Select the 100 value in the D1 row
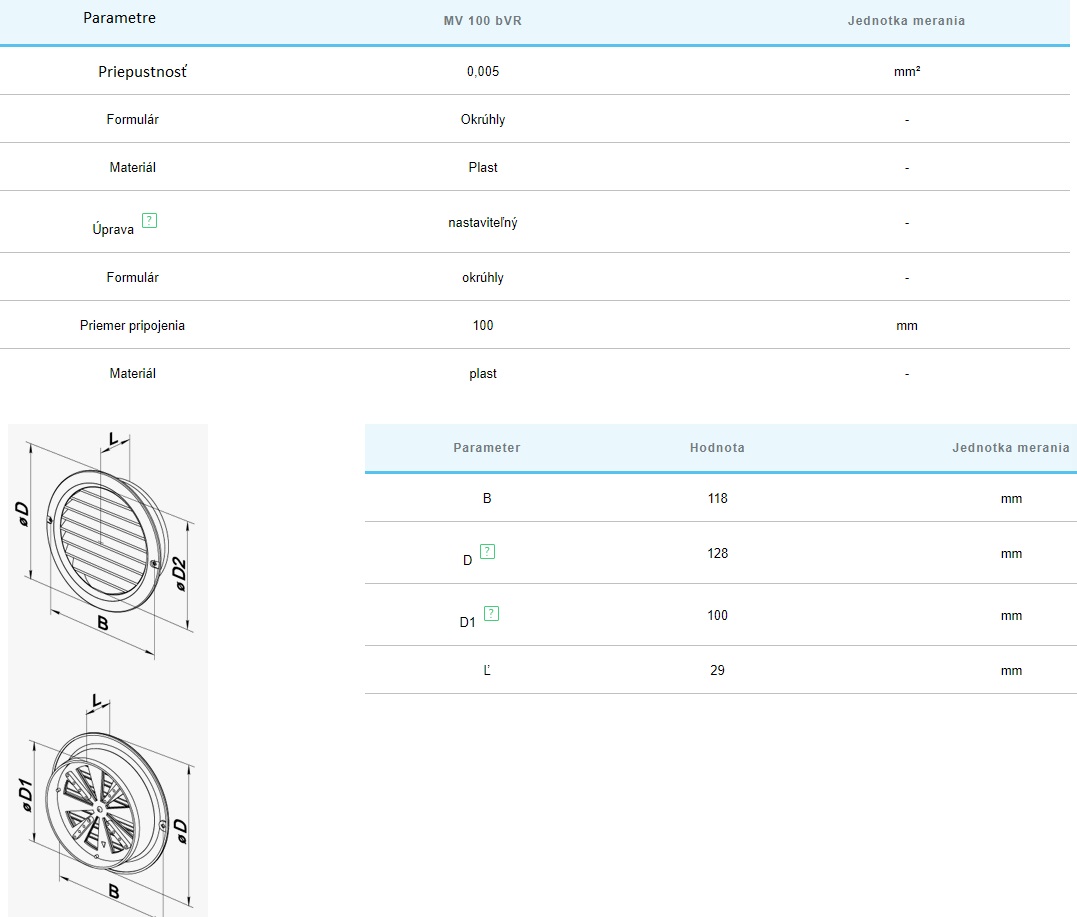Screen dimensions: 1077x917 pos(717,616)
